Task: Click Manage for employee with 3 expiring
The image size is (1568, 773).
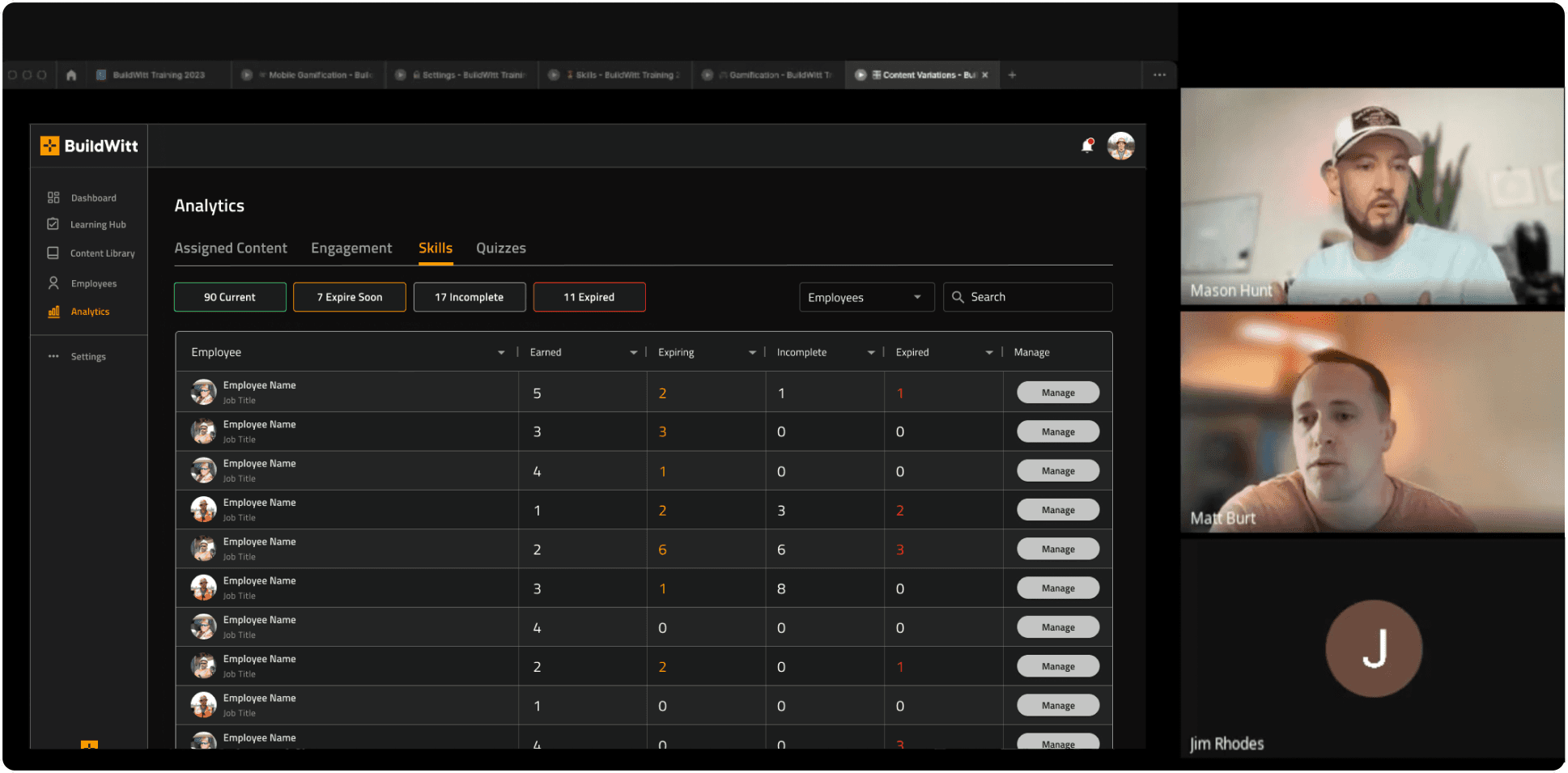Action: point(1058,431)
